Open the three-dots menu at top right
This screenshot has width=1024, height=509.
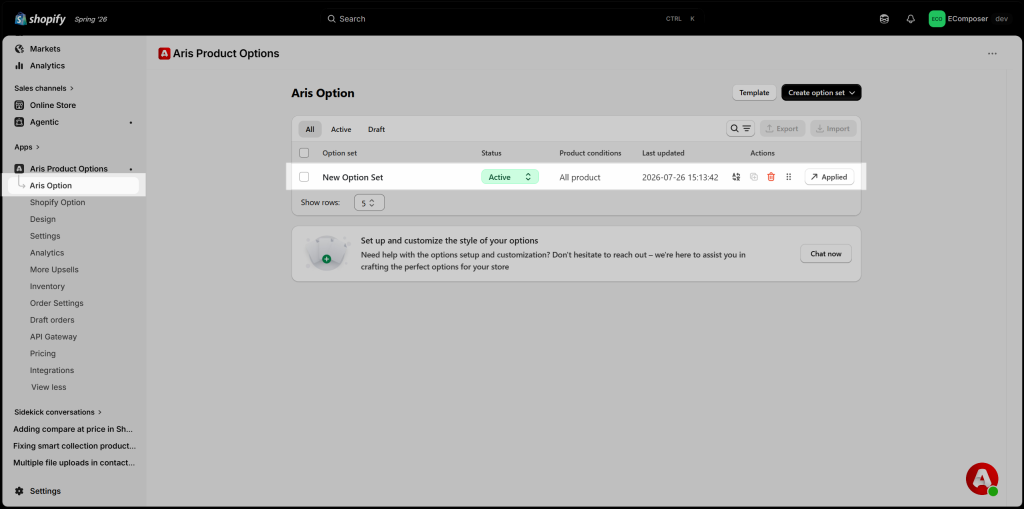pos(992,54)
